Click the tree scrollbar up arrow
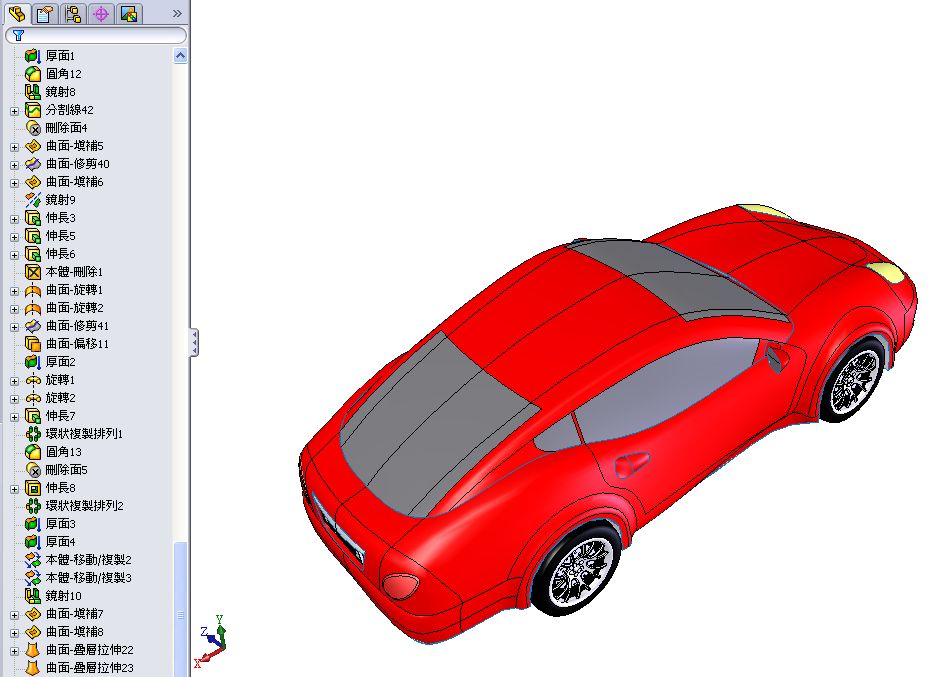935x677 pixels. click(180, 55)
